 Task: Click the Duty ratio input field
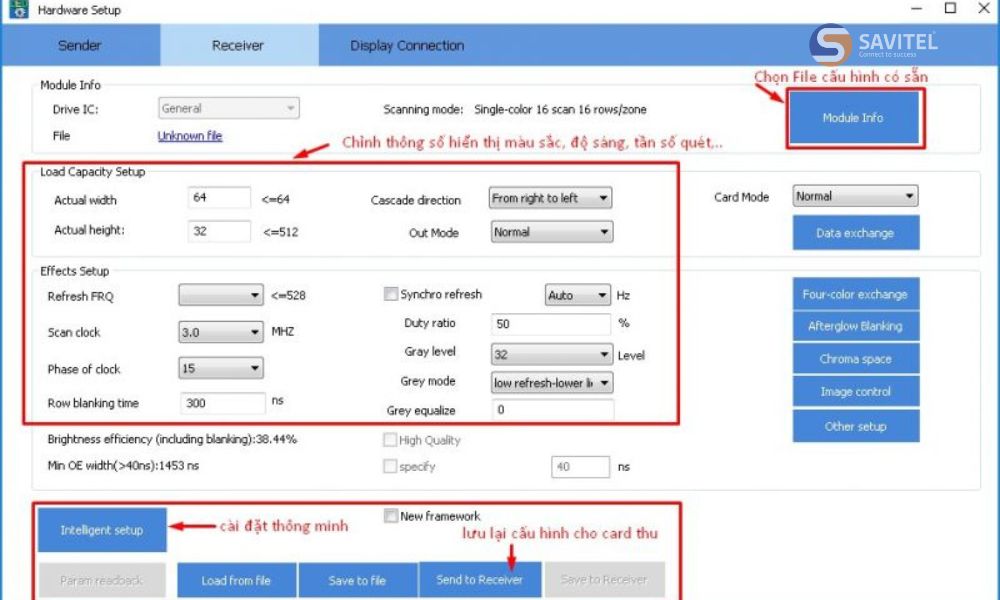pos(551,325)
